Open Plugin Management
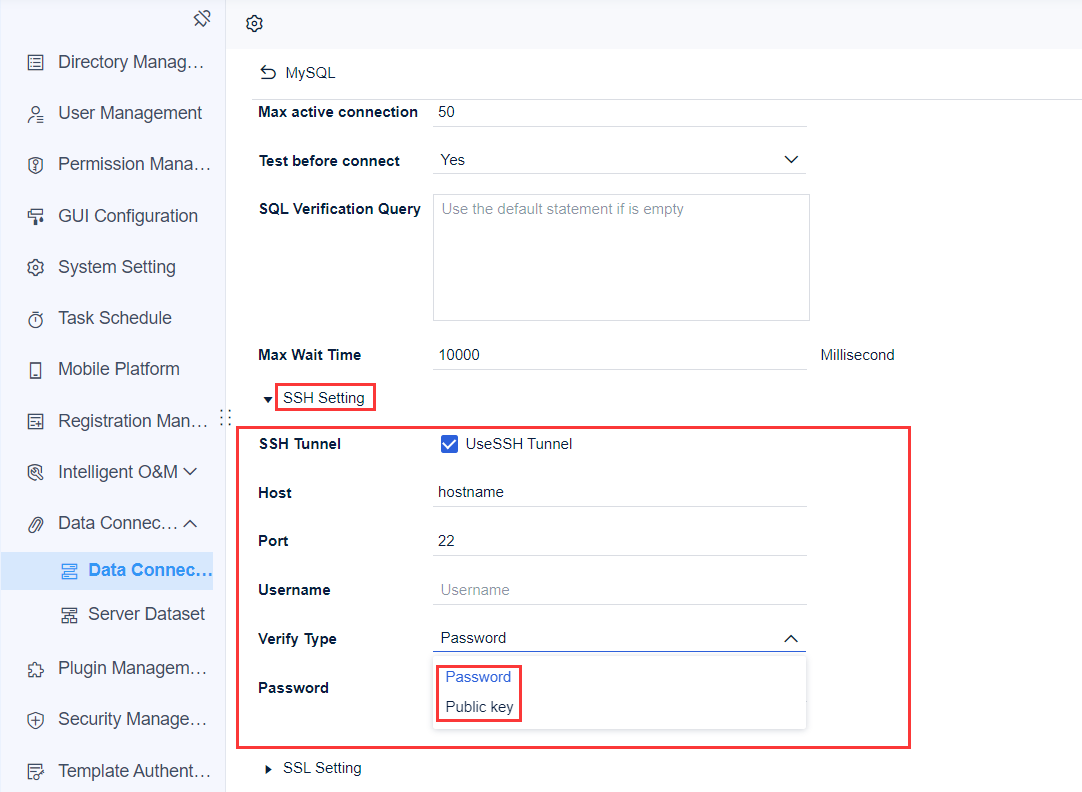Image resolution: width=1082 pixels, height=792 pixels. tap(36, 668)
